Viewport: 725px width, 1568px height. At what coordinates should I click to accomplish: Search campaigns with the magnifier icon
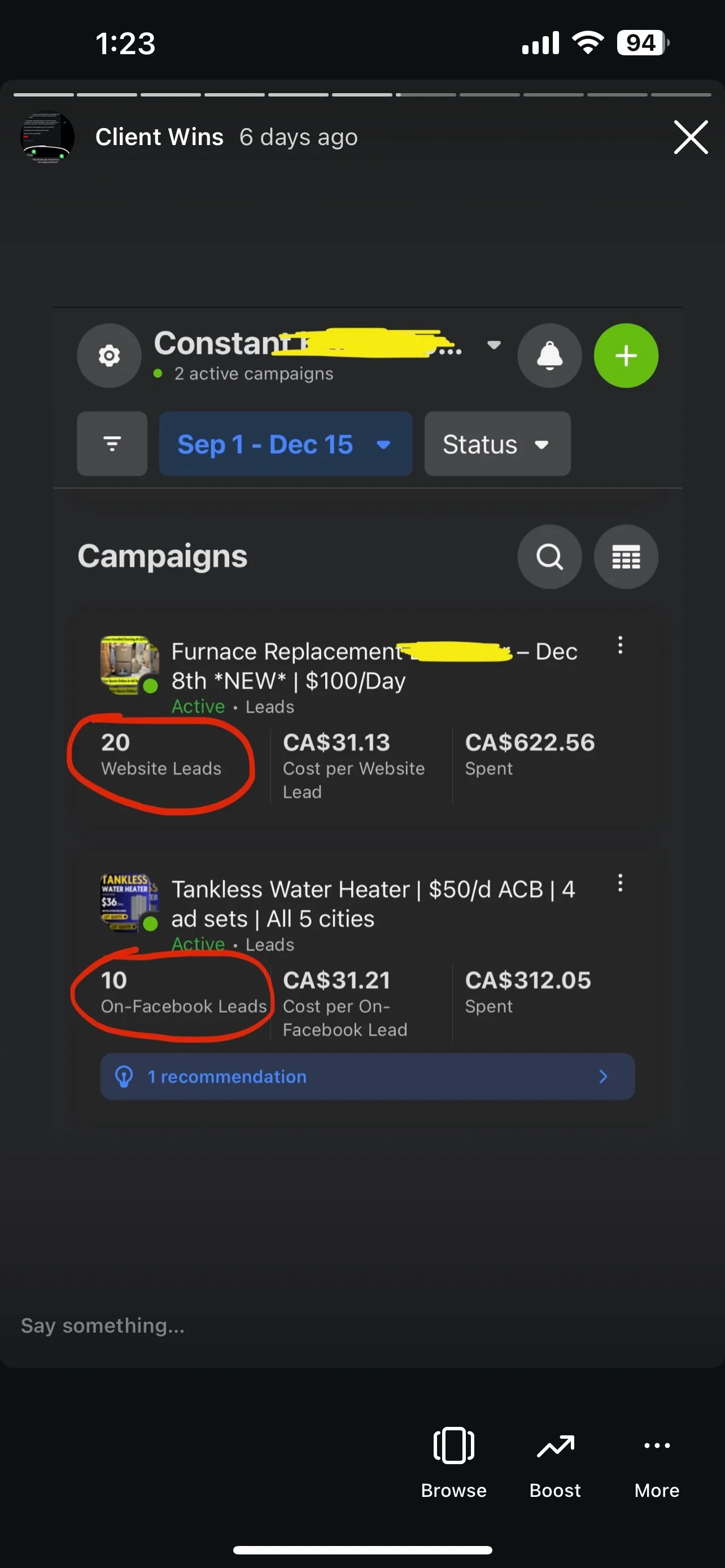click(x=549, y=557)
